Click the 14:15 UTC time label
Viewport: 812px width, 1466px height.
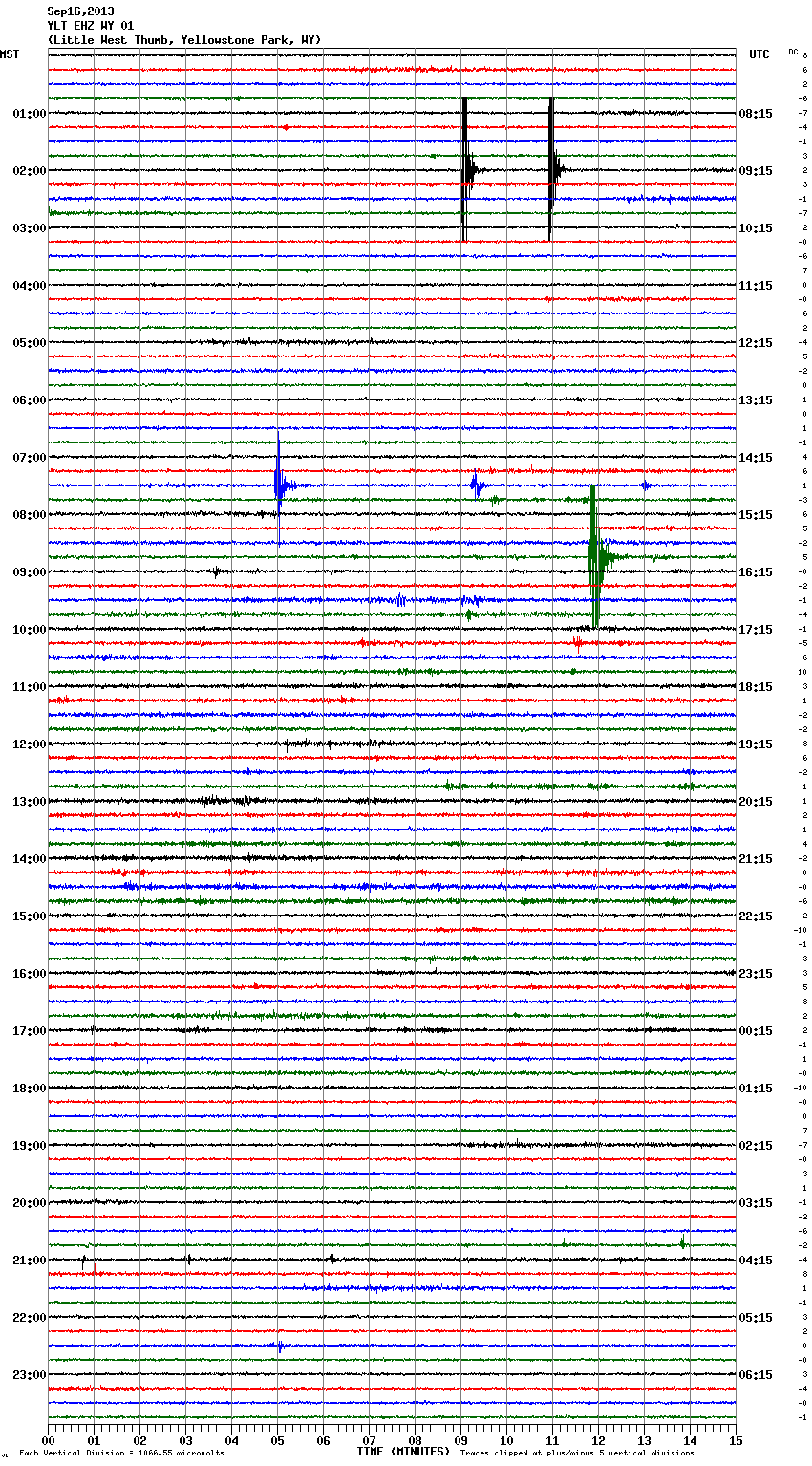[x=756, y=458]
